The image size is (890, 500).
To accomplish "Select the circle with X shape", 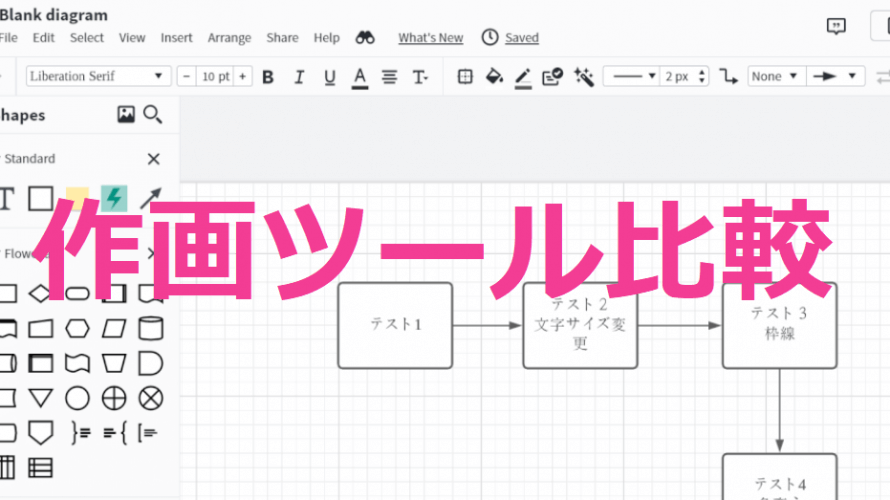I will tap(151, 398).
